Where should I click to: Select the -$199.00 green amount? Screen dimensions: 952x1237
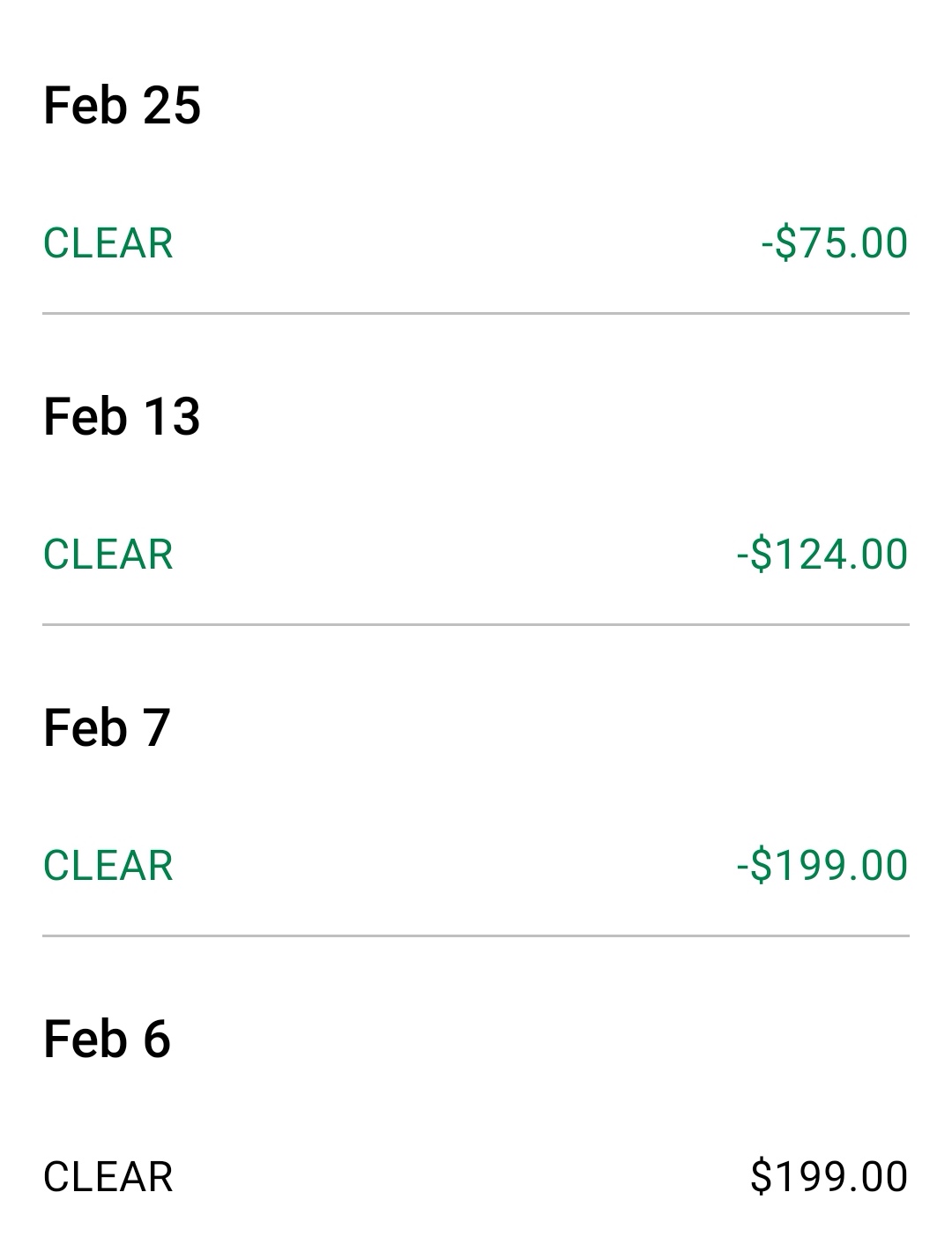pyautogui.click(x=822, y=866)
